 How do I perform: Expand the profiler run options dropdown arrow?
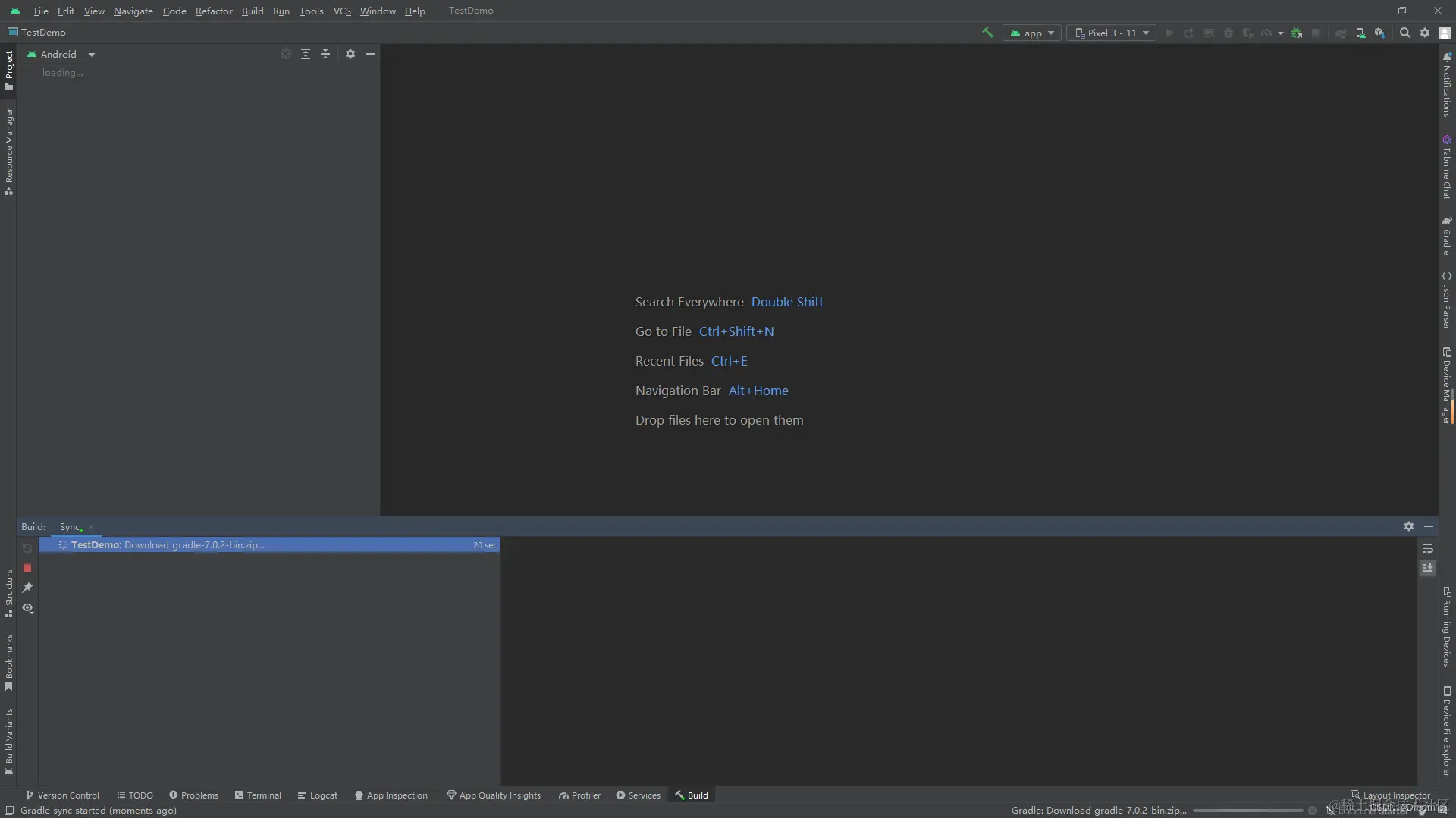1281,33
